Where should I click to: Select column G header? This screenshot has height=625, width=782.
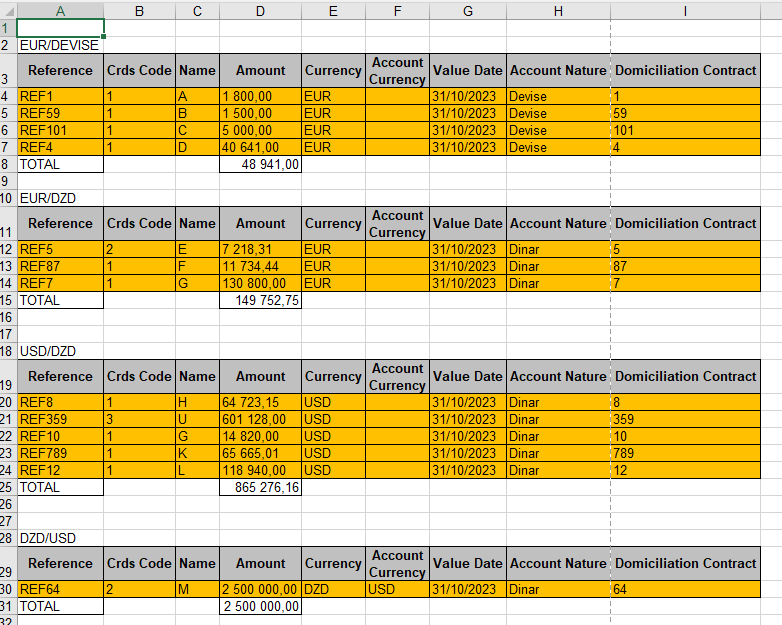tap(468, 11)
